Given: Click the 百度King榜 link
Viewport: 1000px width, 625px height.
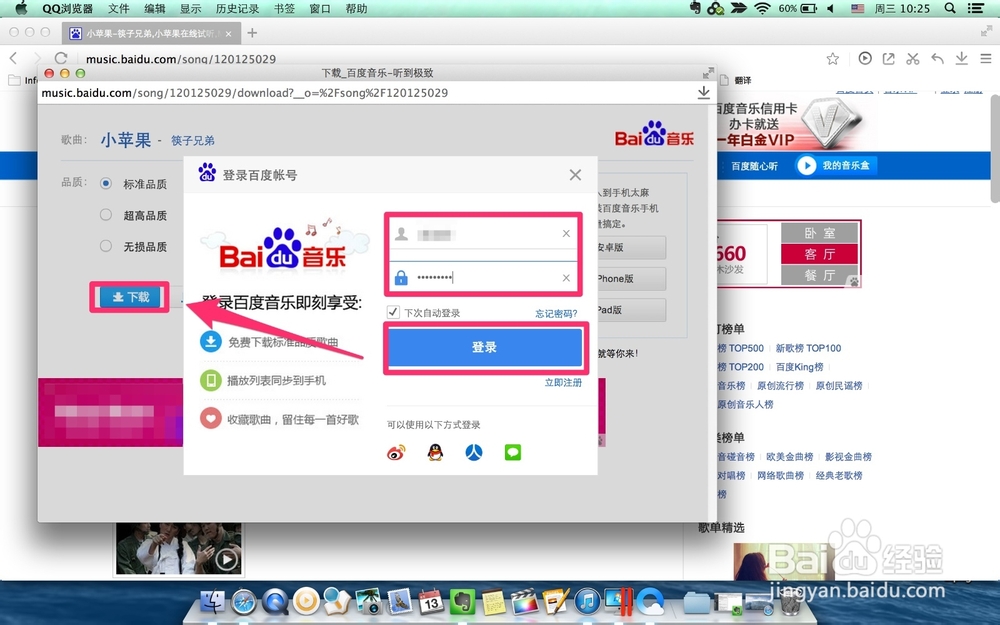Looking at the screenshot, I should (x=799, y=367).
